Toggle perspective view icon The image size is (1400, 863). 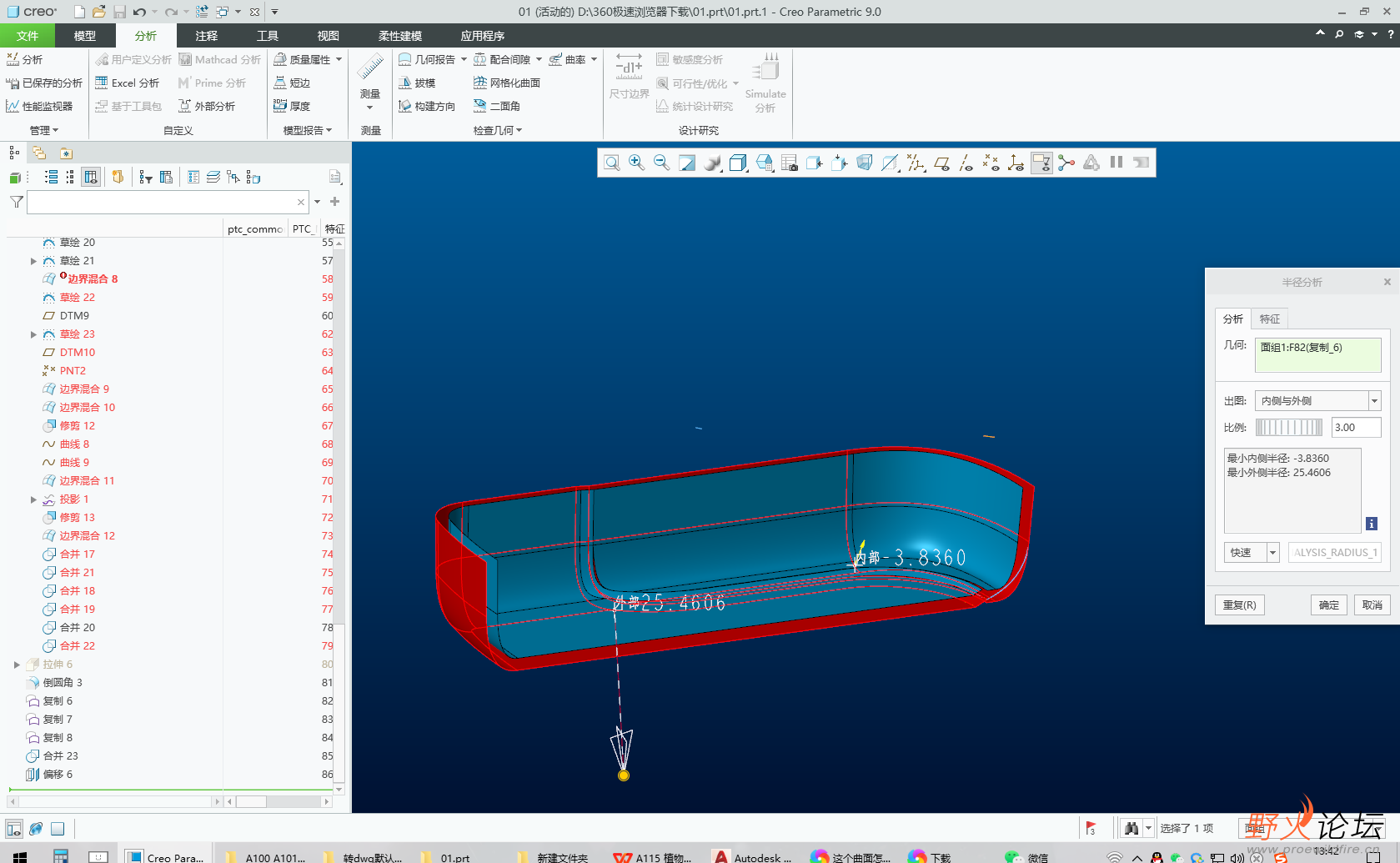(x=865, y=163)
